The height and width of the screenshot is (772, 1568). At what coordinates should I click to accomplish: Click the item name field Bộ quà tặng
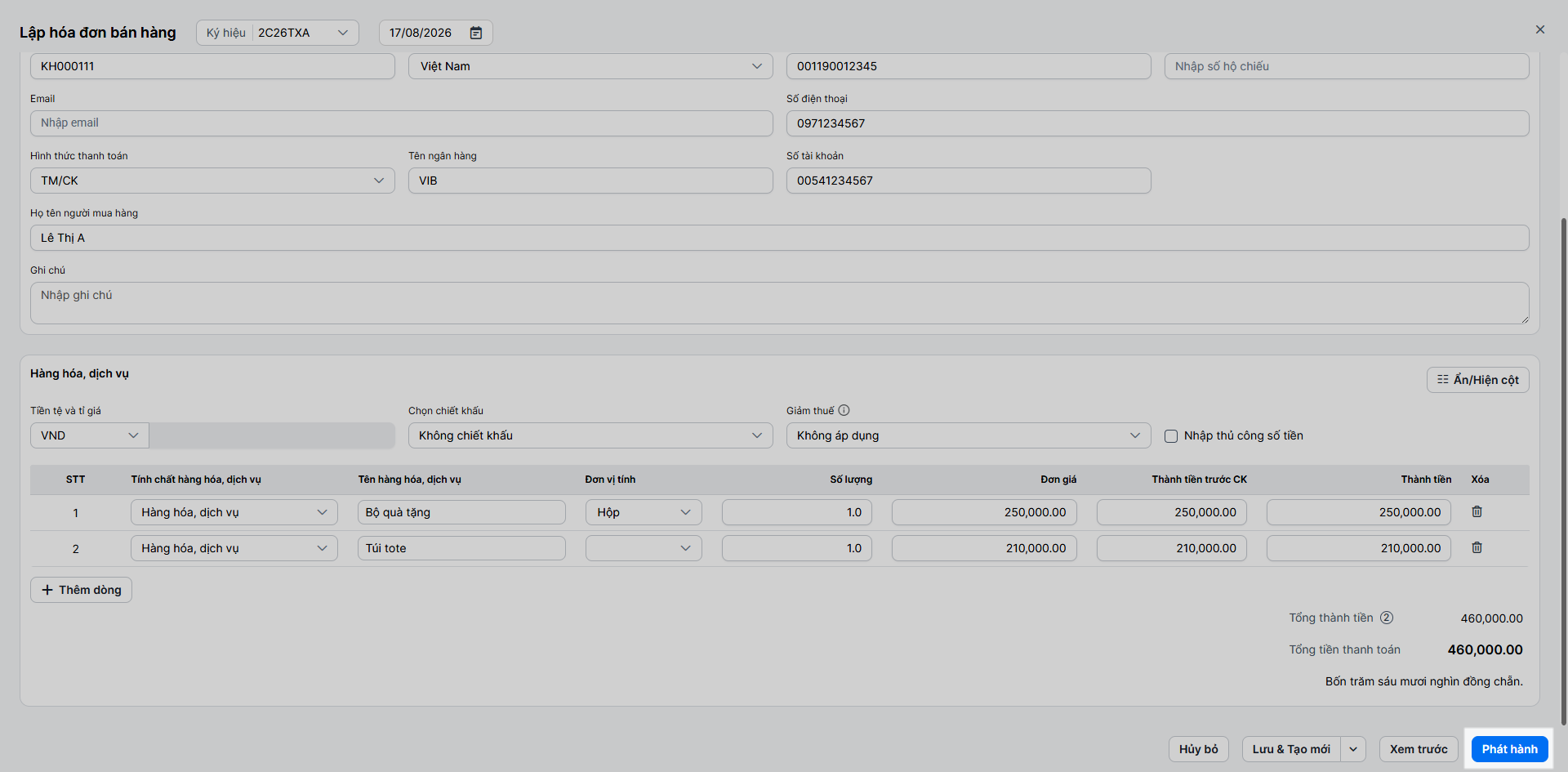tap(461, 512)
